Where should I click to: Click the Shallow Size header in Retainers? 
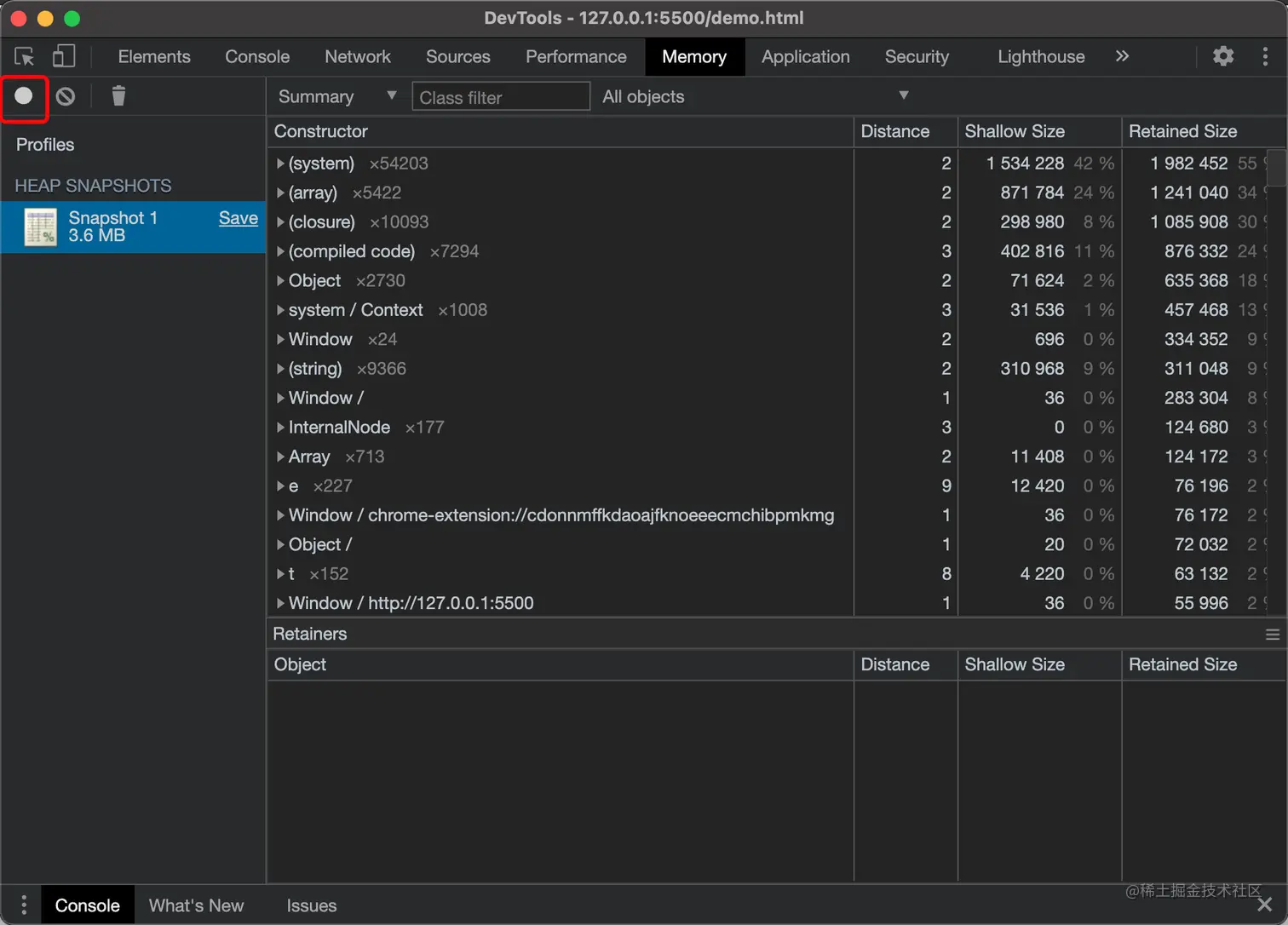click(x=1039, y=664)
